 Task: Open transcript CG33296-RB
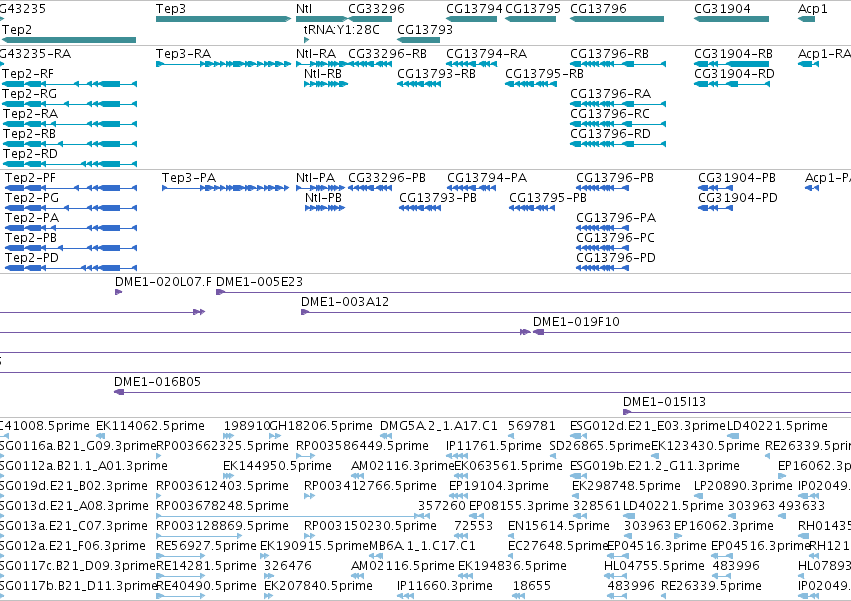point(370,64)
